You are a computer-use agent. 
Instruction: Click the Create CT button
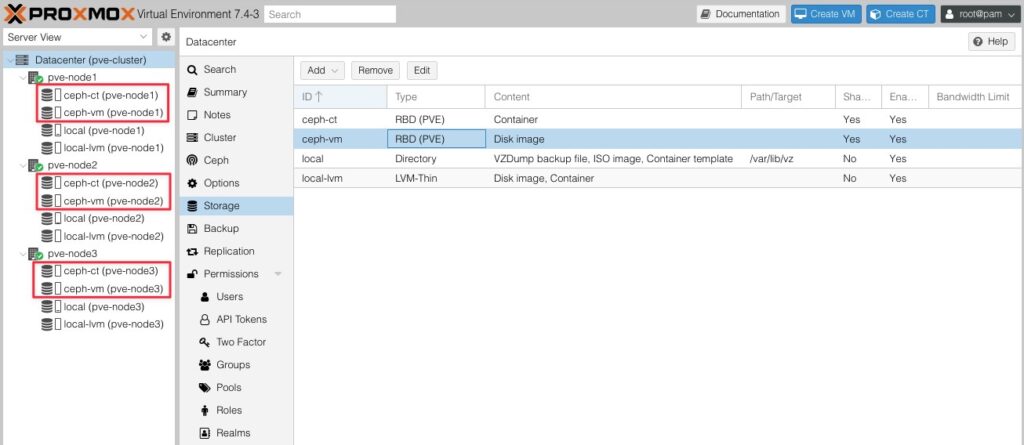[x=901, y=14]
